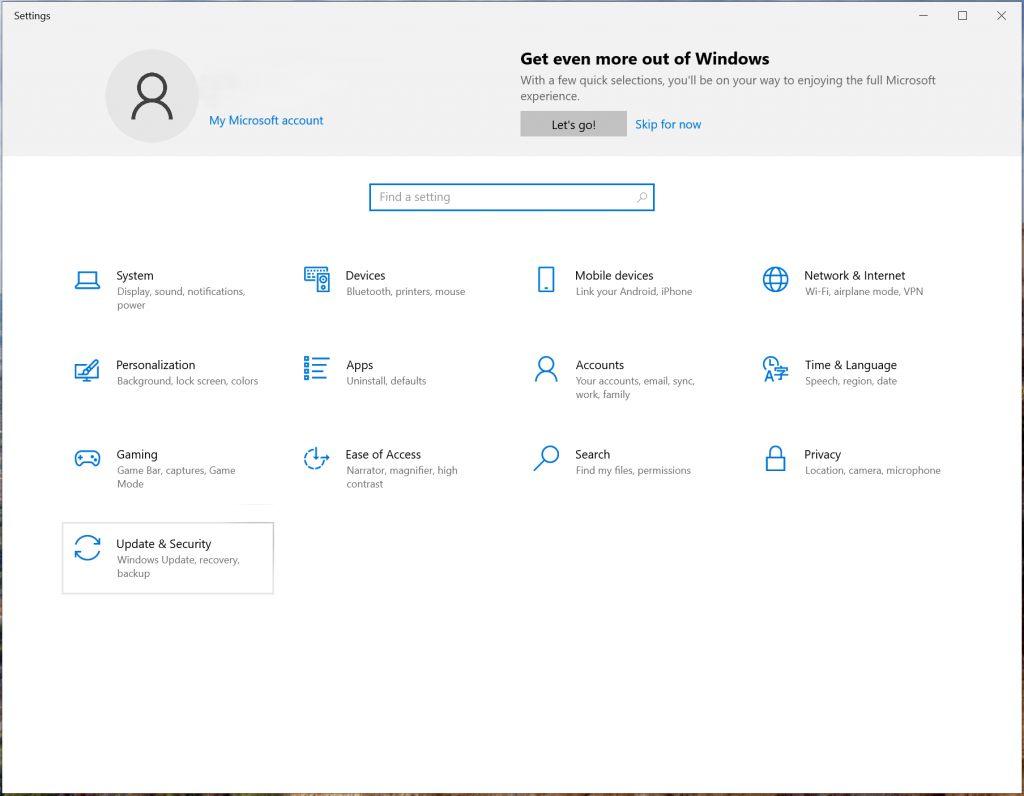The width and height of the screenshot is (1024, 796).
Task: Open the My Microsoft account link
Action: tap(266, 120)
